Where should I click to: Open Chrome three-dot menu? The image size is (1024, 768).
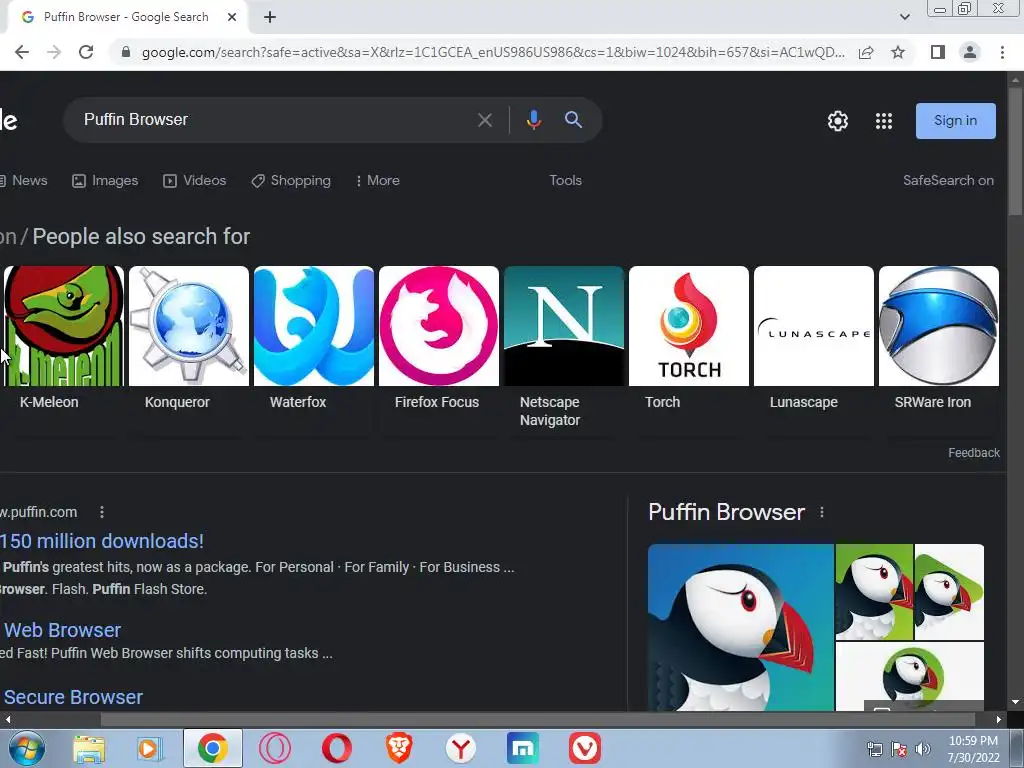point(1002,52)
